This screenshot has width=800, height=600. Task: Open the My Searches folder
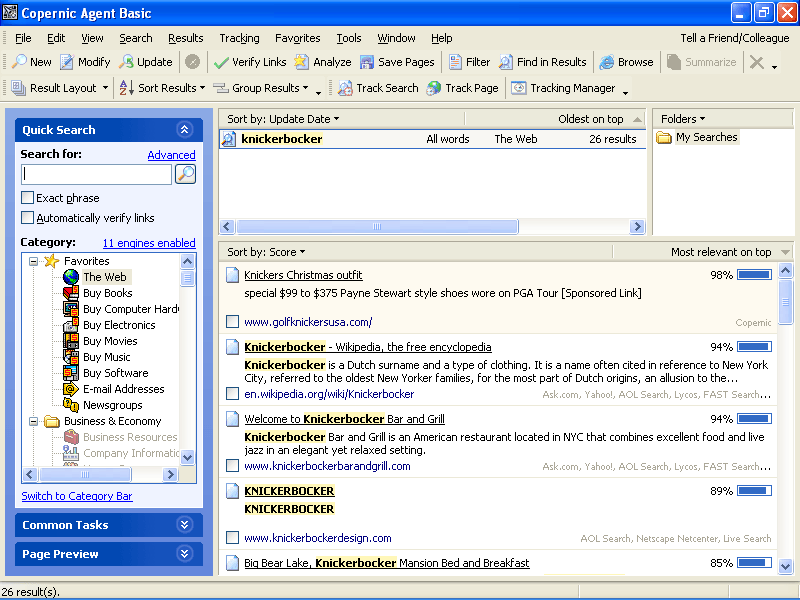coord(707,137)
